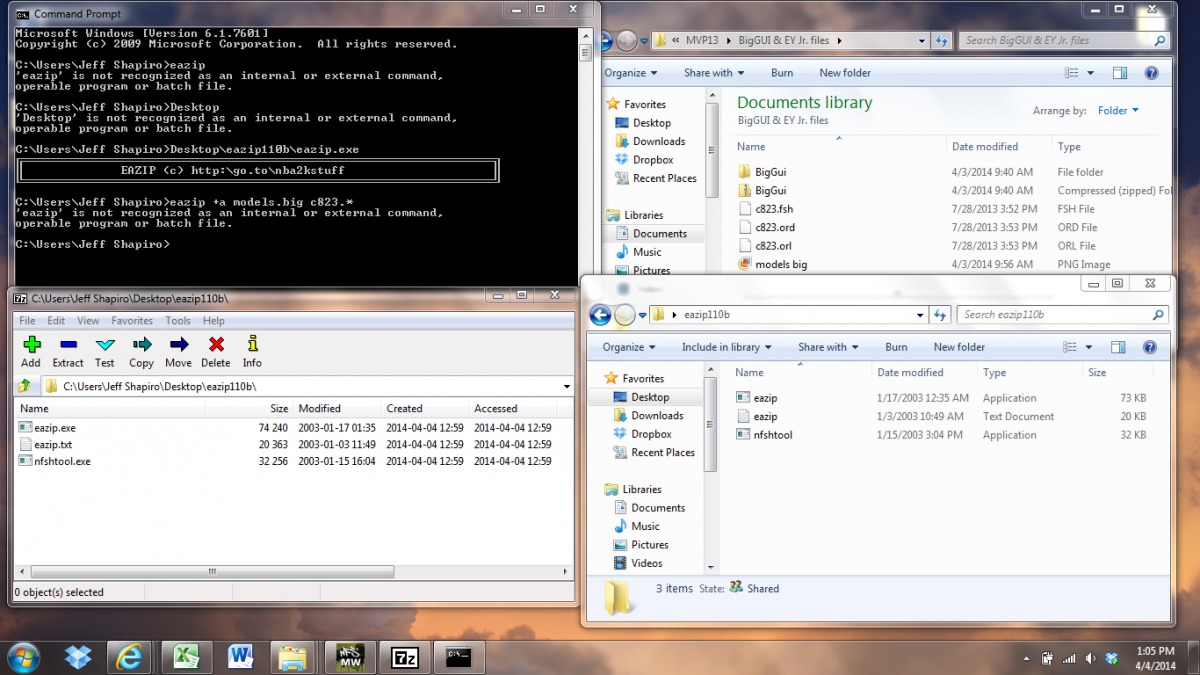
Task: Select Dropbox in eazip110b navigation pane
Action: [651, 434]
